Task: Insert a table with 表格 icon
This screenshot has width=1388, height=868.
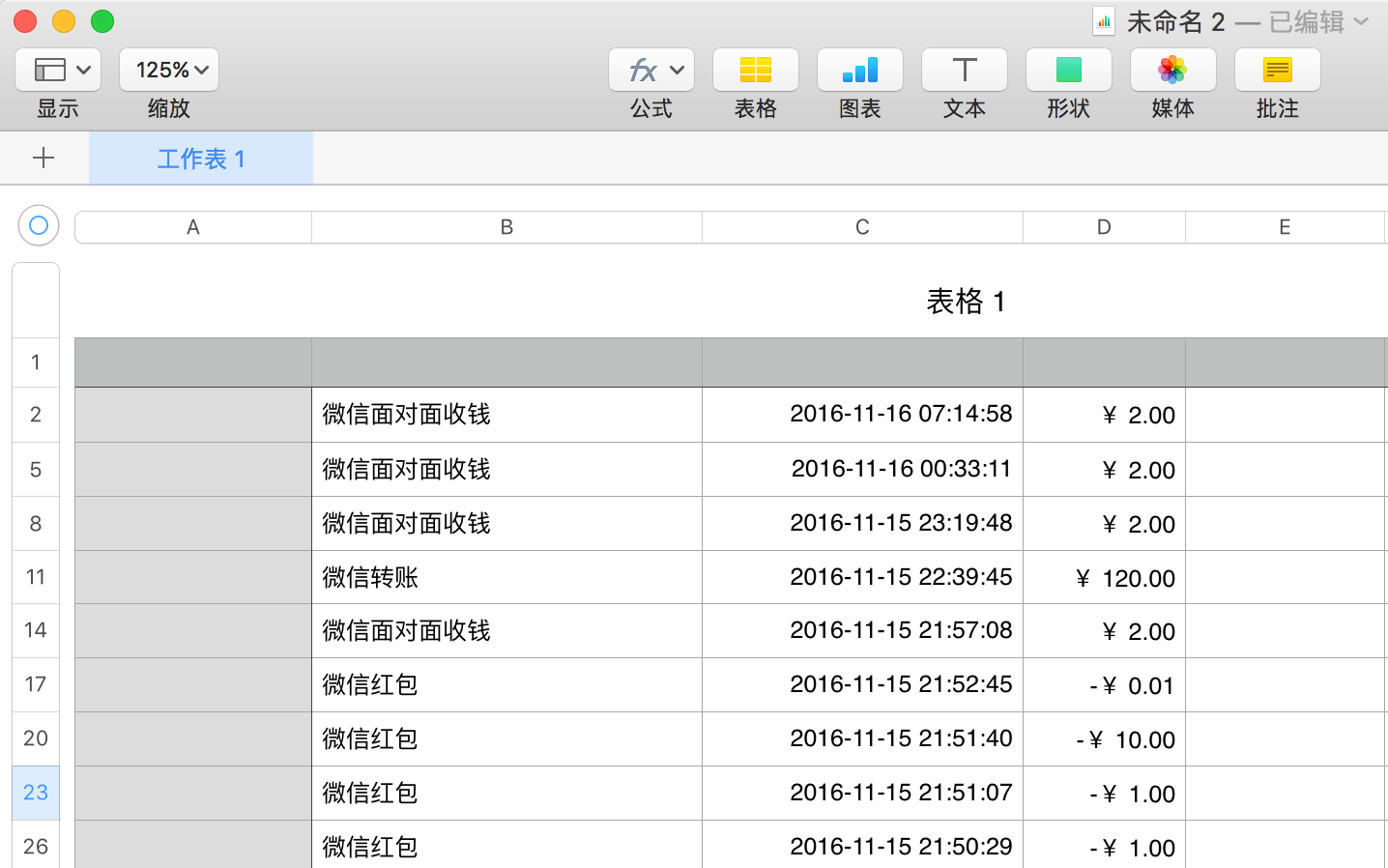Action: [756, 70]
